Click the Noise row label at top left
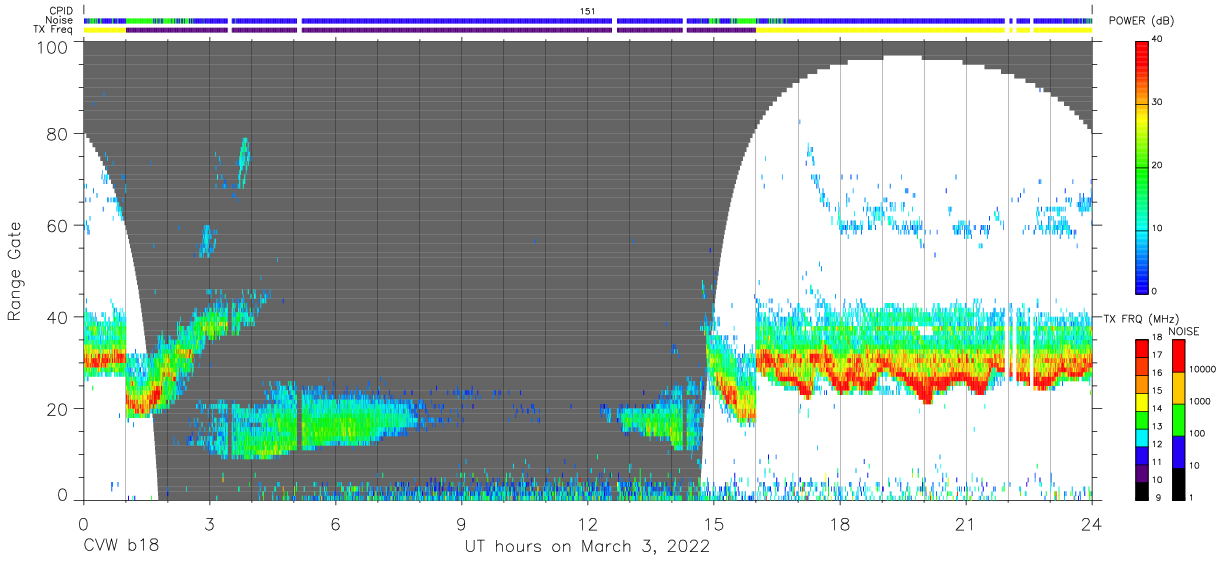This screenshot has width=1228, height=567. [x=61, y=20]
